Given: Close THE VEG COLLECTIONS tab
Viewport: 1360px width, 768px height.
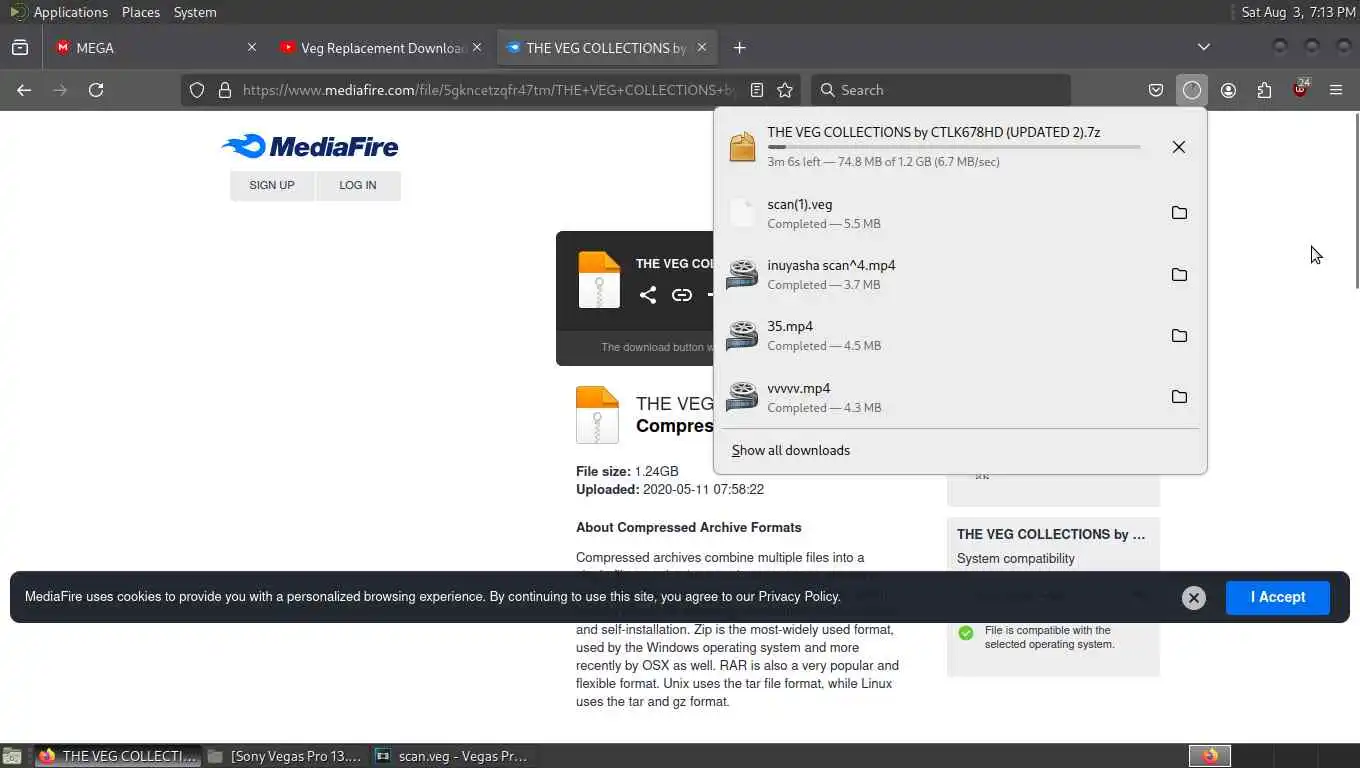Looking at the screenshot, I should (x=702, y=47).
